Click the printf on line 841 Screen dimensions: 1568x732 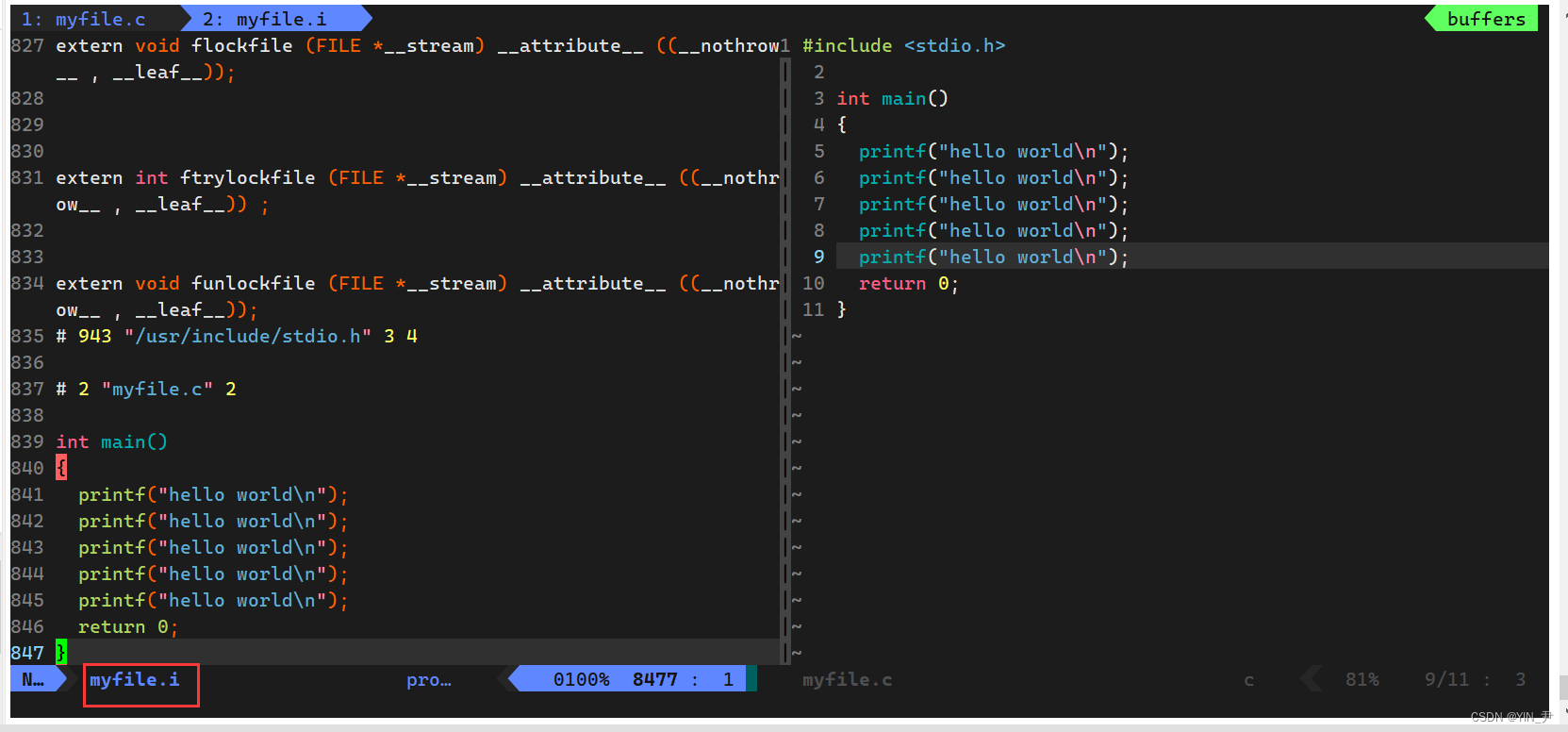[x=213, y=494]
